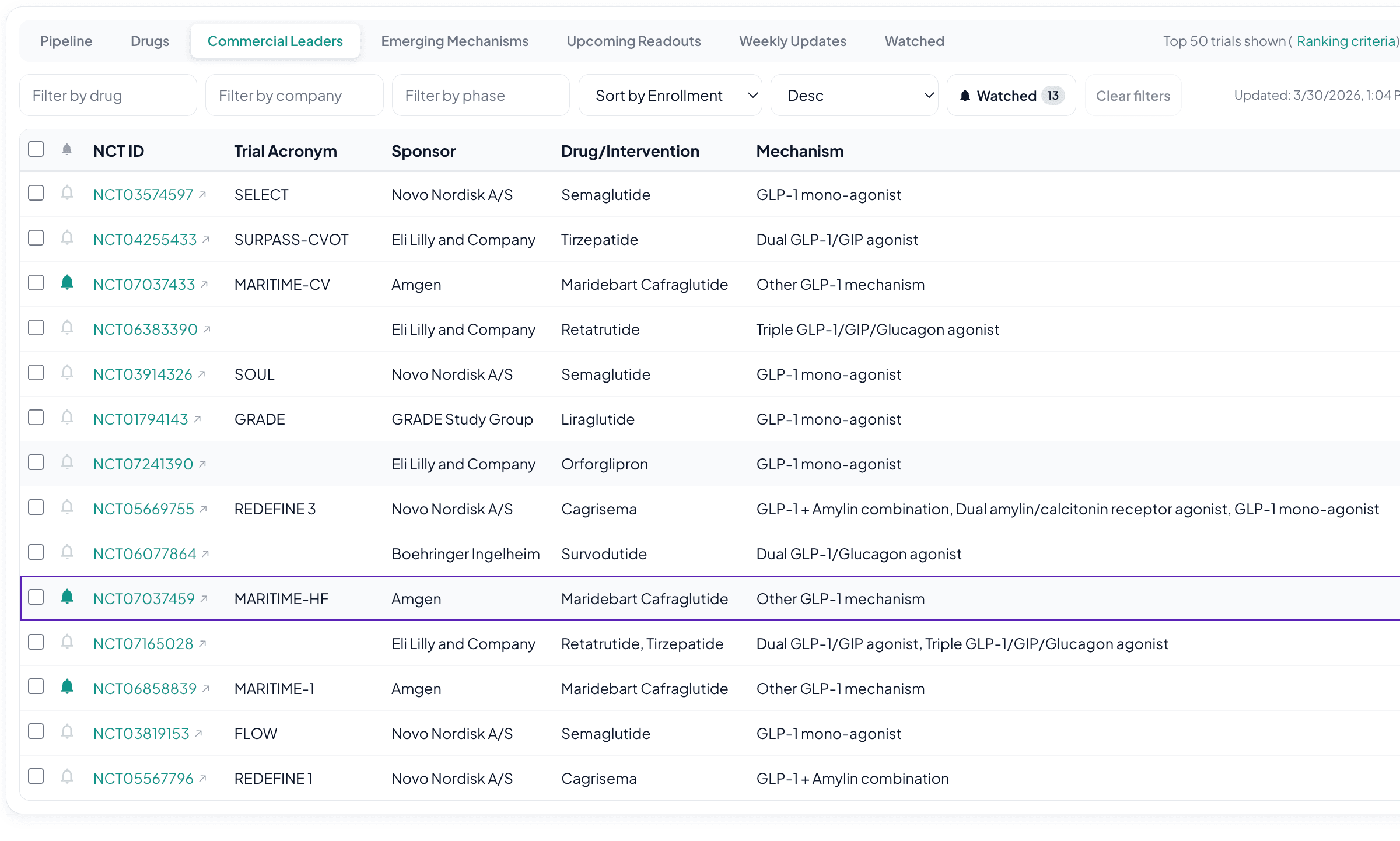Focus the Filter by phase field

481,95
